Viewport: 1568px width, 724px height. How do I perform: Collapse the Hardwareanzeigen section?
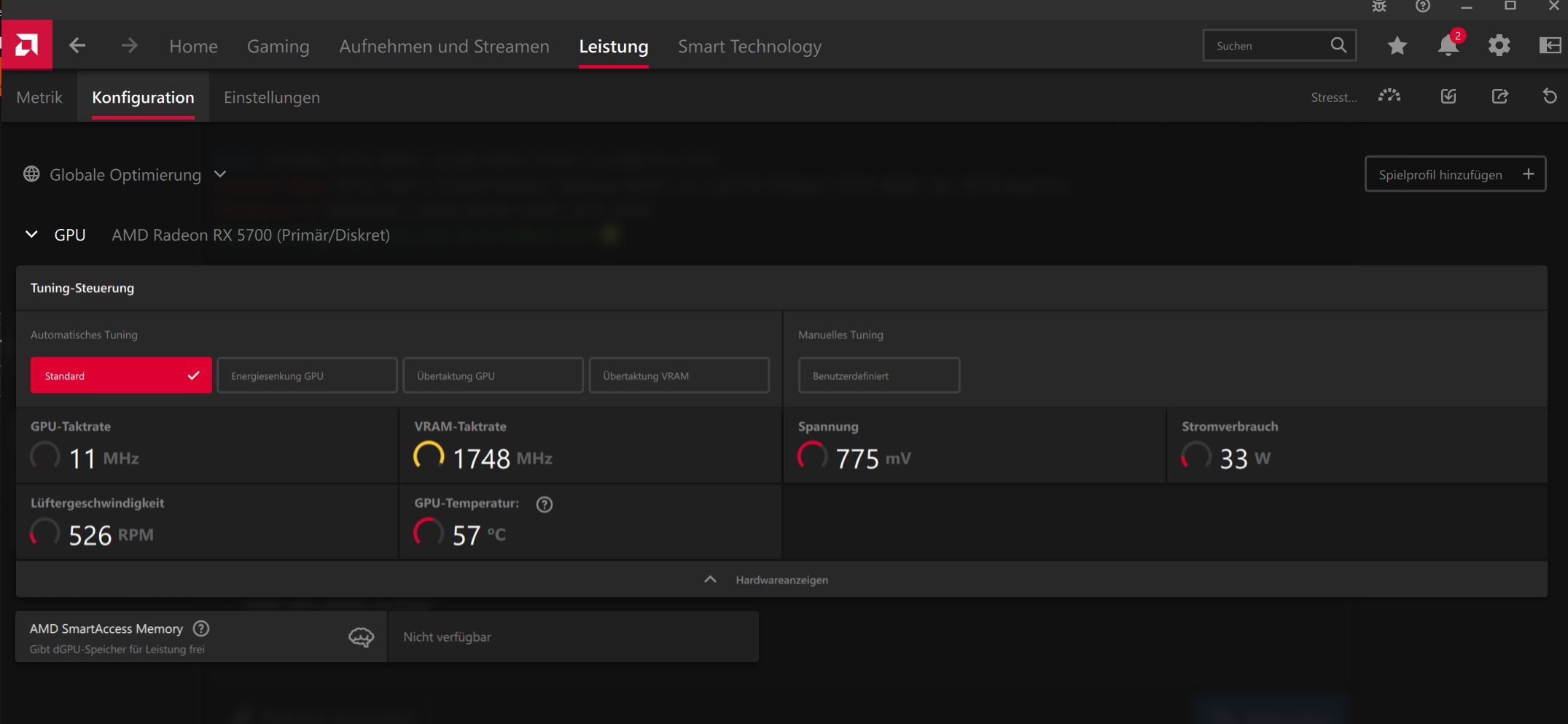click(x=781, y=580)
